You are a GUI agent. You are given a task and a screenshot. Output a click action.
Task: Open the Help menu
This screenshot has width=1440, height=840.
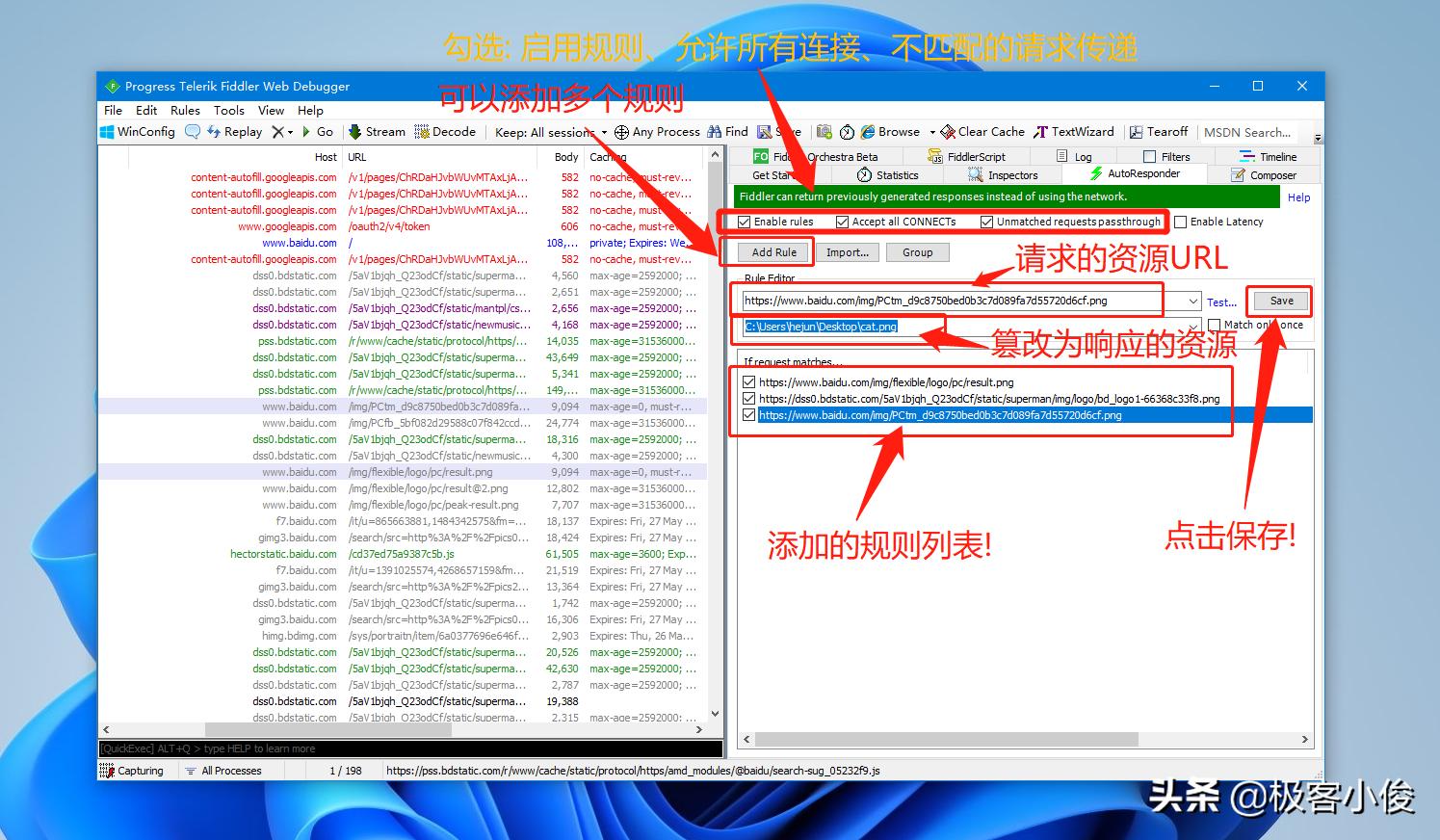pyautogui.click(x=310, y=111)
